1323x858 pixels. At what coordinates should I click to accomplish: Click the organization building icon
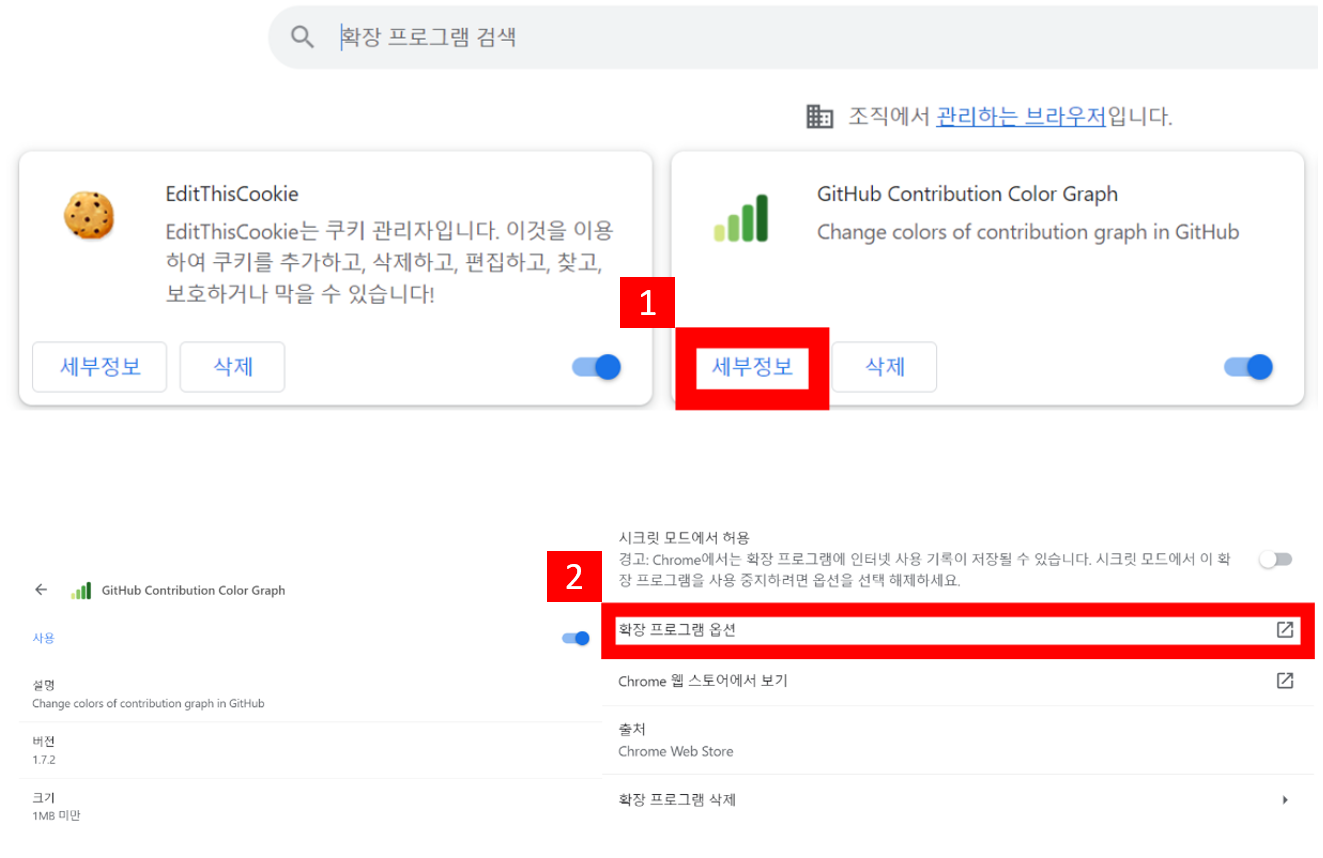(x=819, y=117)
